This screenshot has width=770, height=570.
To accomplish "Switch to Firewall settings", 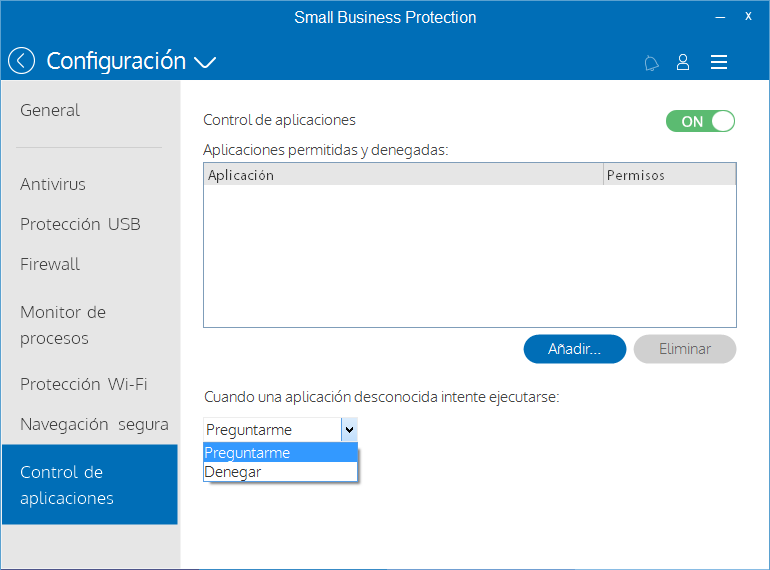I will [x=50, y=264].
